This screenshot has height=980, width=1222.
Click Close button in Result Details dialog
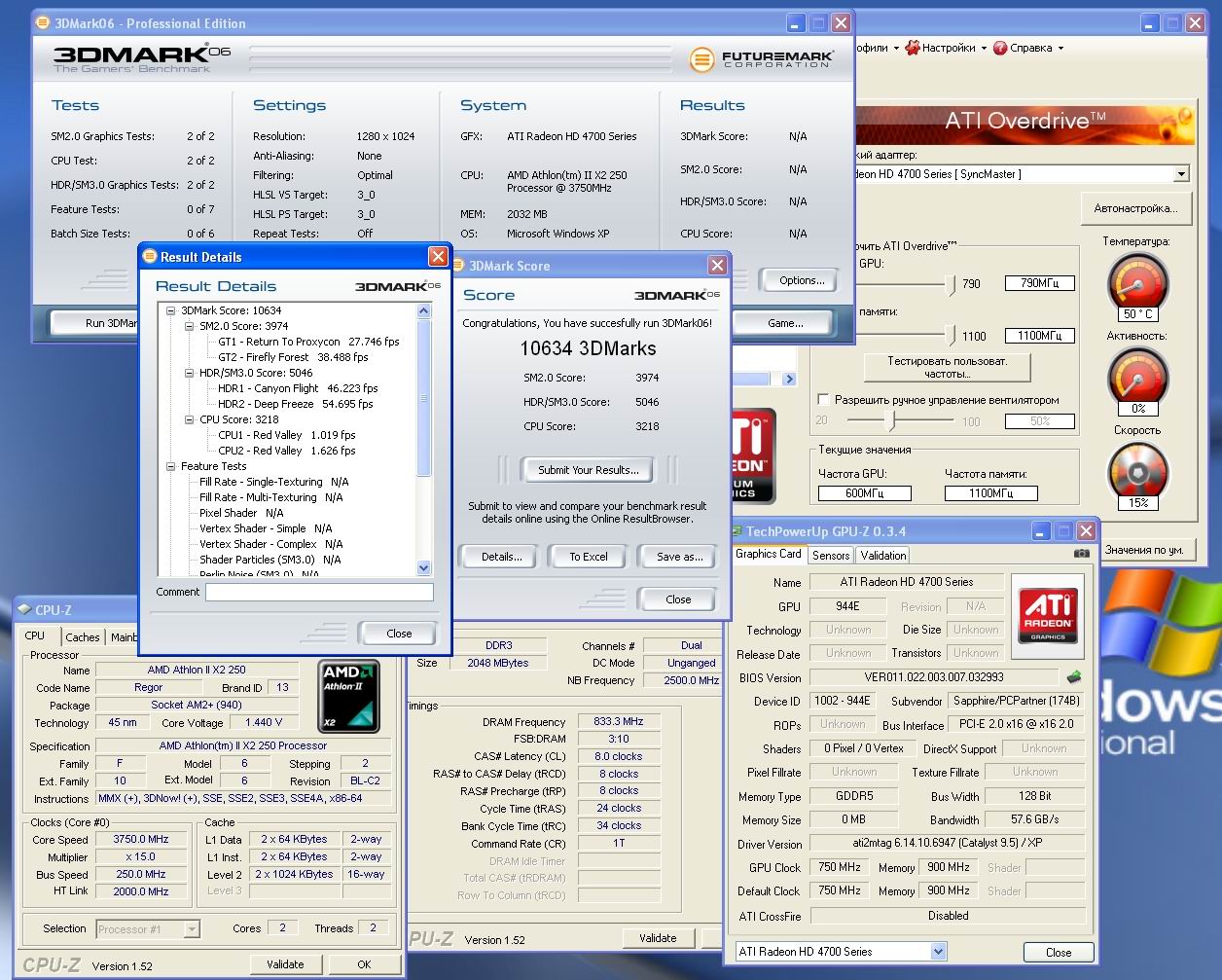click(399, 634)
